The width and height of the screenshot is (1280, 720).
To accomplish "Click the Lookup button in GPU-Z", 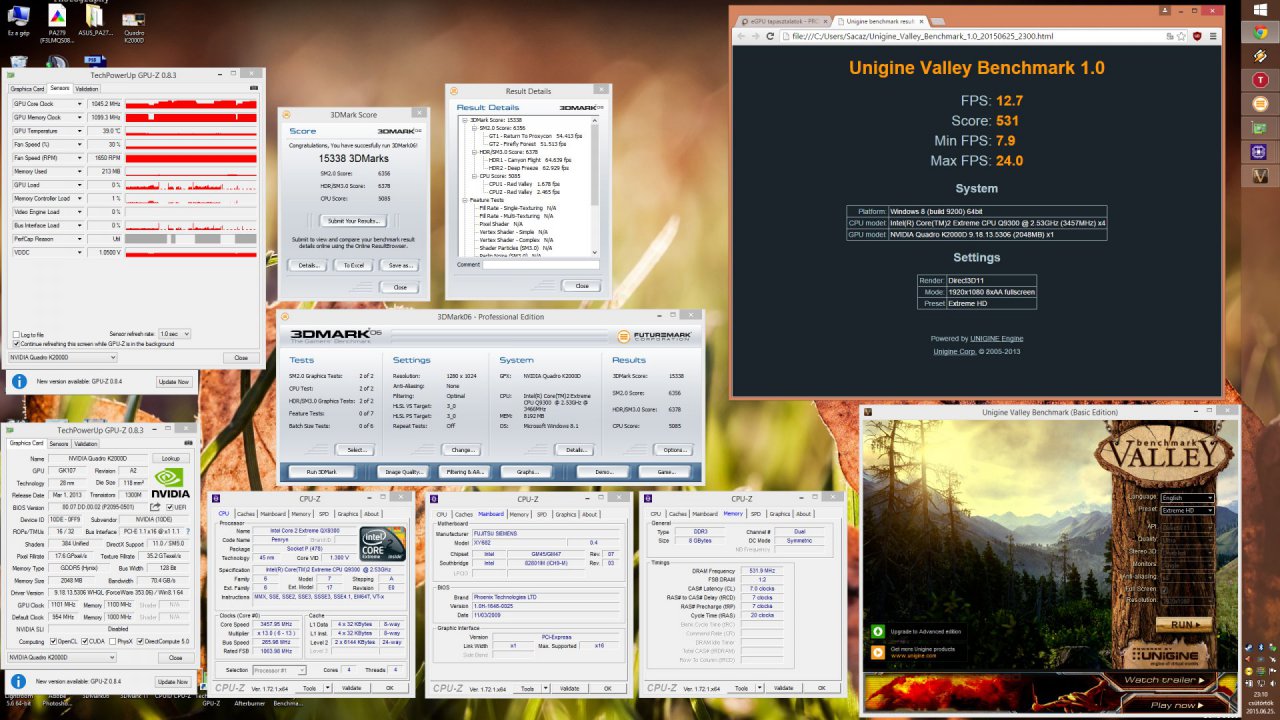I will pos(171,457).
